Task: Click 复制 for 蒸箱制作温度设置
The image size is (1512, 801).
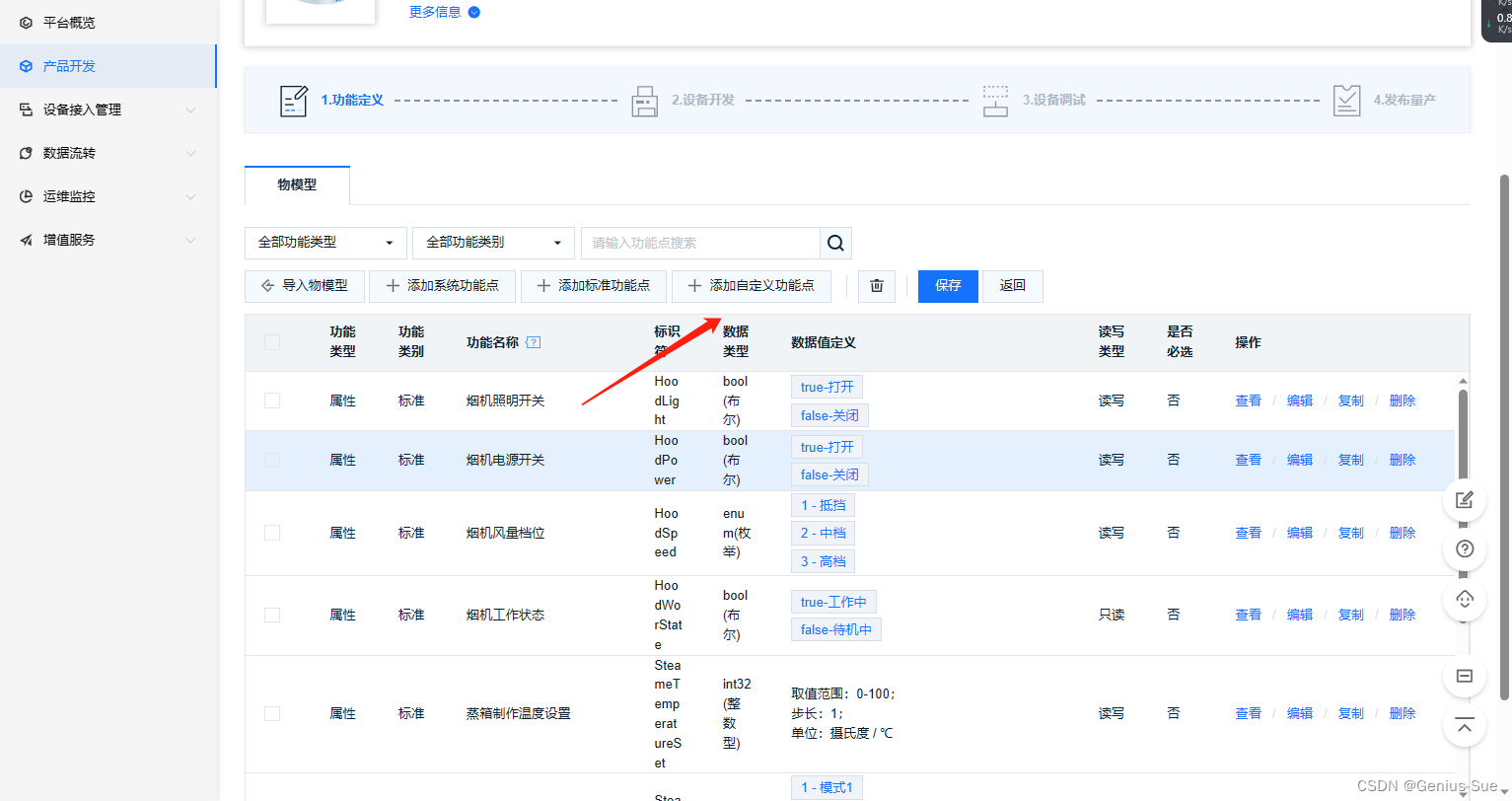Action: (1351, 713)
